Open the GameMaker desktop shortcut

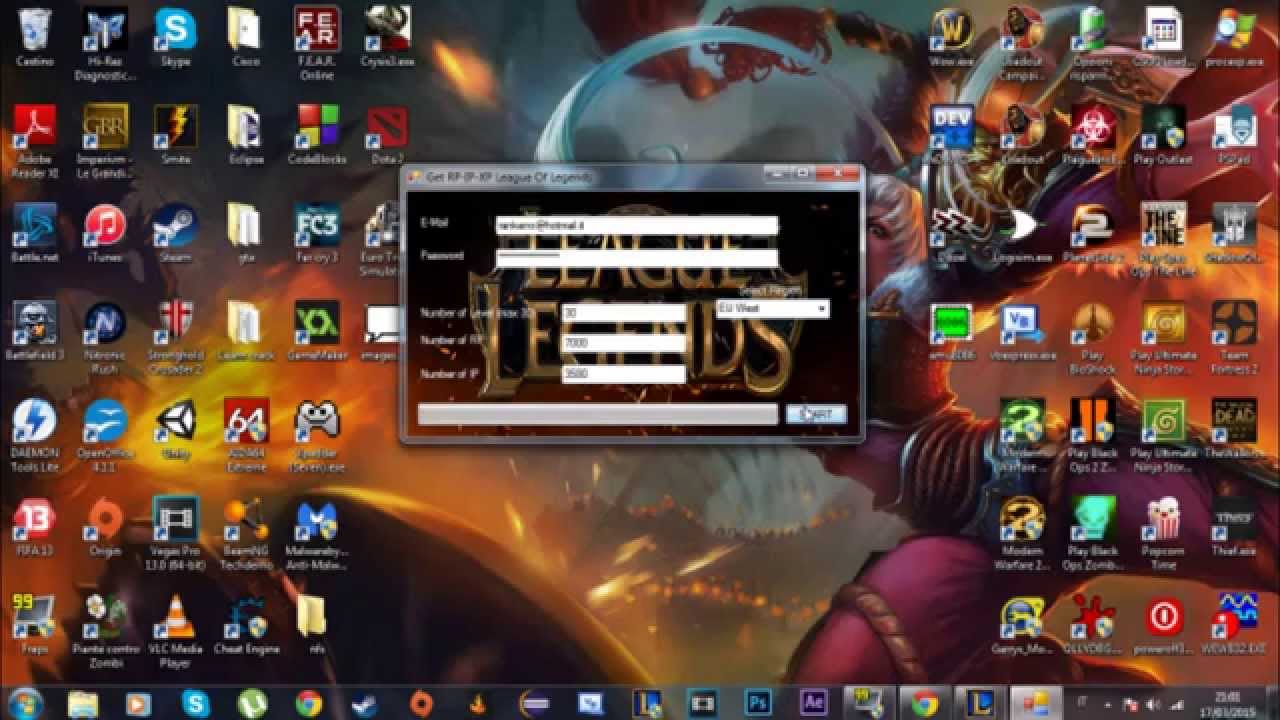click(316, 330)
